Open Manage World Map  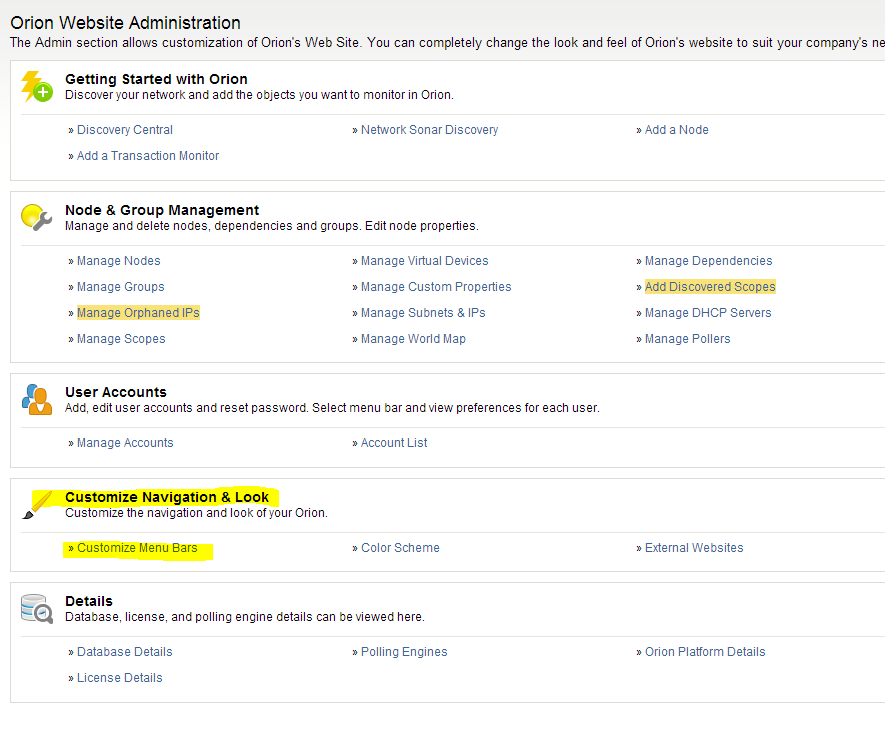coord(413,339)
